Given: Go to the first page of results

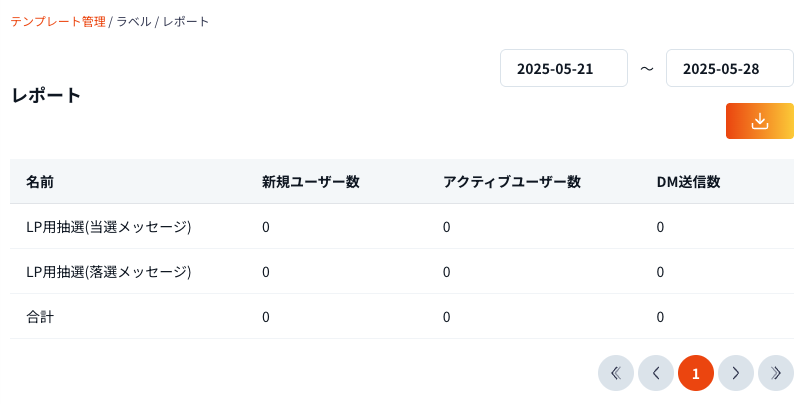Looking at the screenshot, I should [616, 373].
